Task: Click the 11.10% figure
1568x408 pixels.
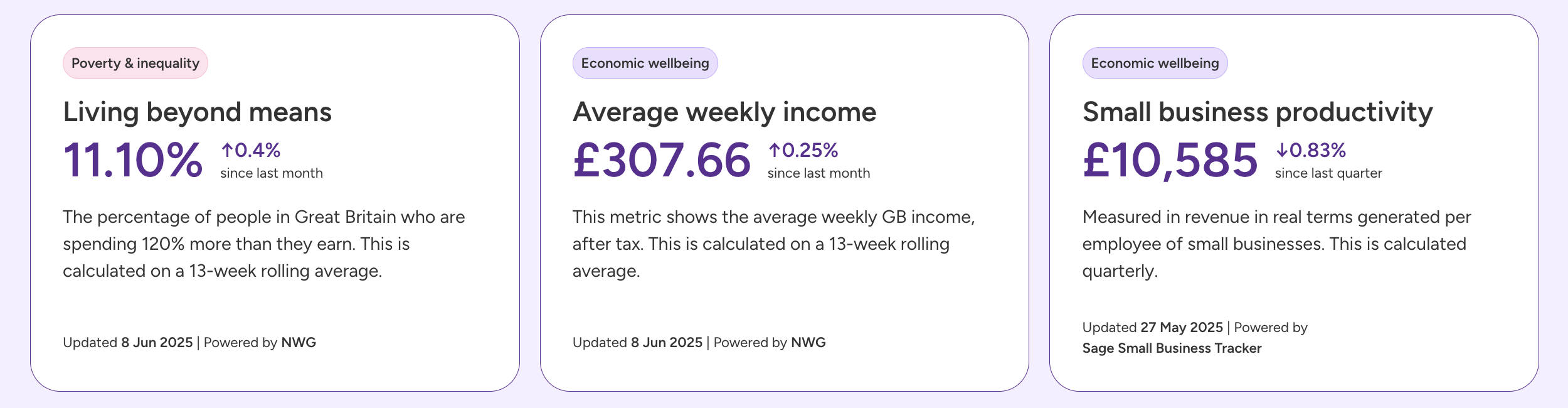Action: [133, 160]
